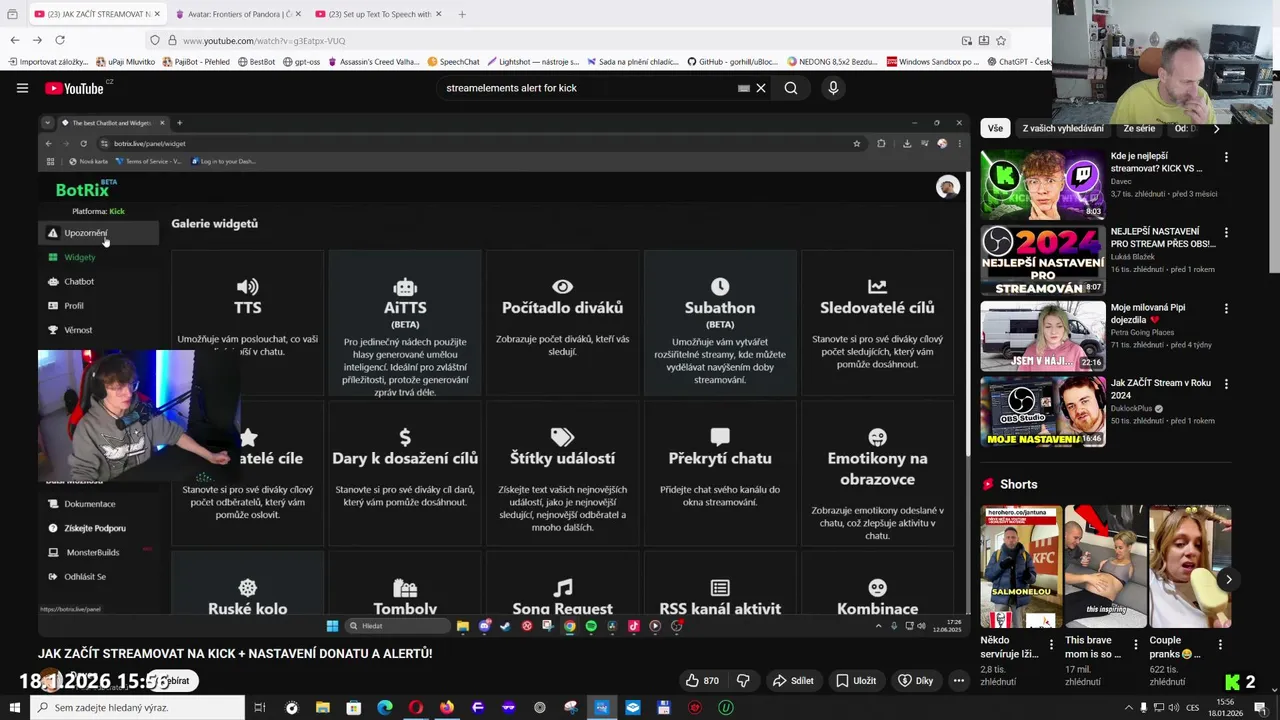The image size is (1280, 720).
Task: Switch to Avatar: Frontiers of Pandora tab
Action: coord(236,14)
